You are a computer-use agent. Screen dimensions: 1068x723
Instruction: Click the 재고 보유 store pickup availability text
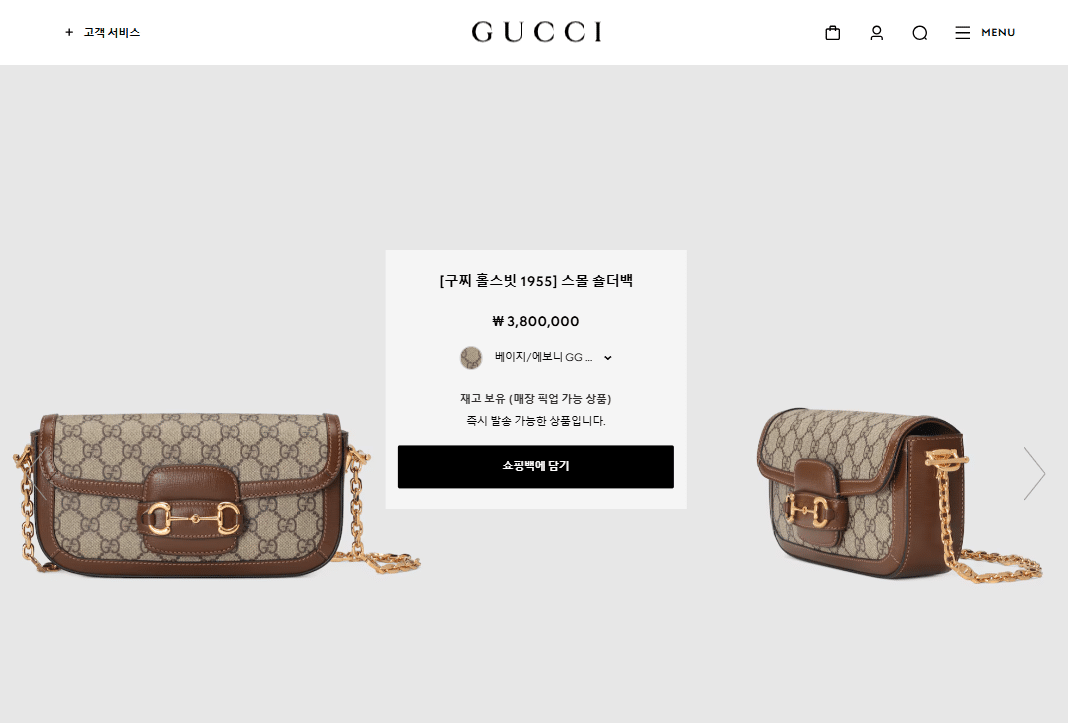pyautogui.click(x=535, y=399)
